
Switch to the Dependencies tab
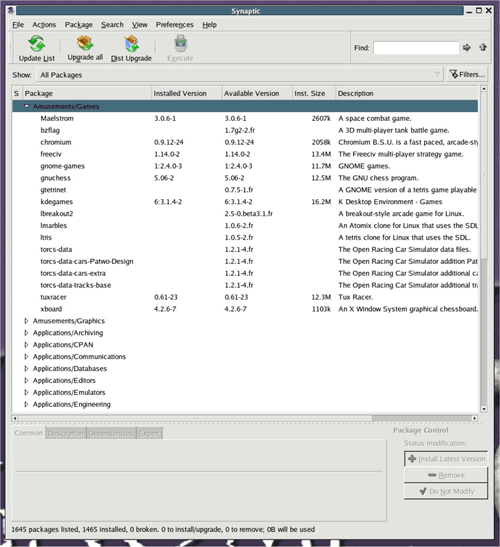(x=111, y=433)
